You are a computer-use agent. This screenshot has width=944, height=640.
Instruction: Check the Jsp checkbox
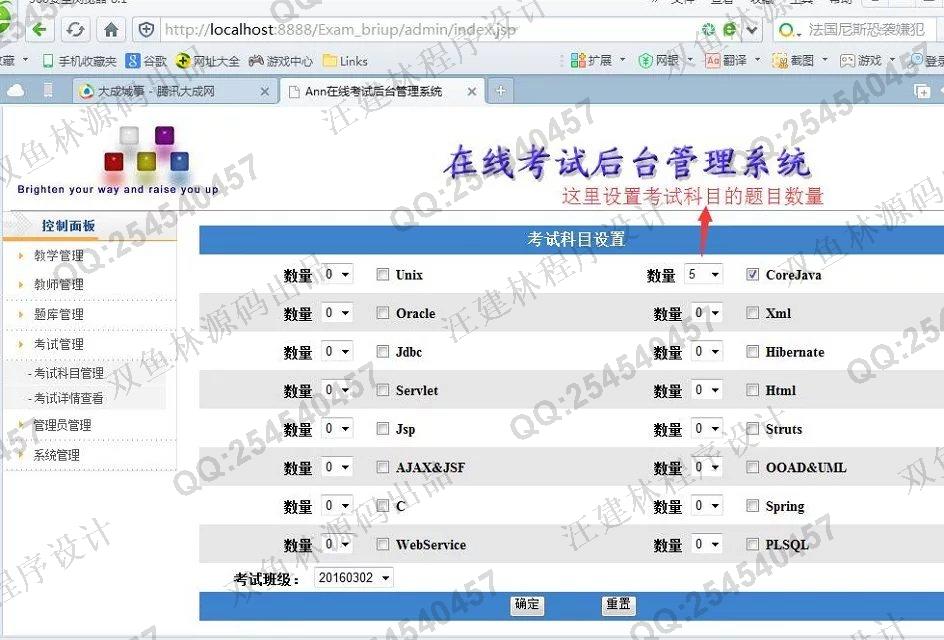click(x=382, y=428)
